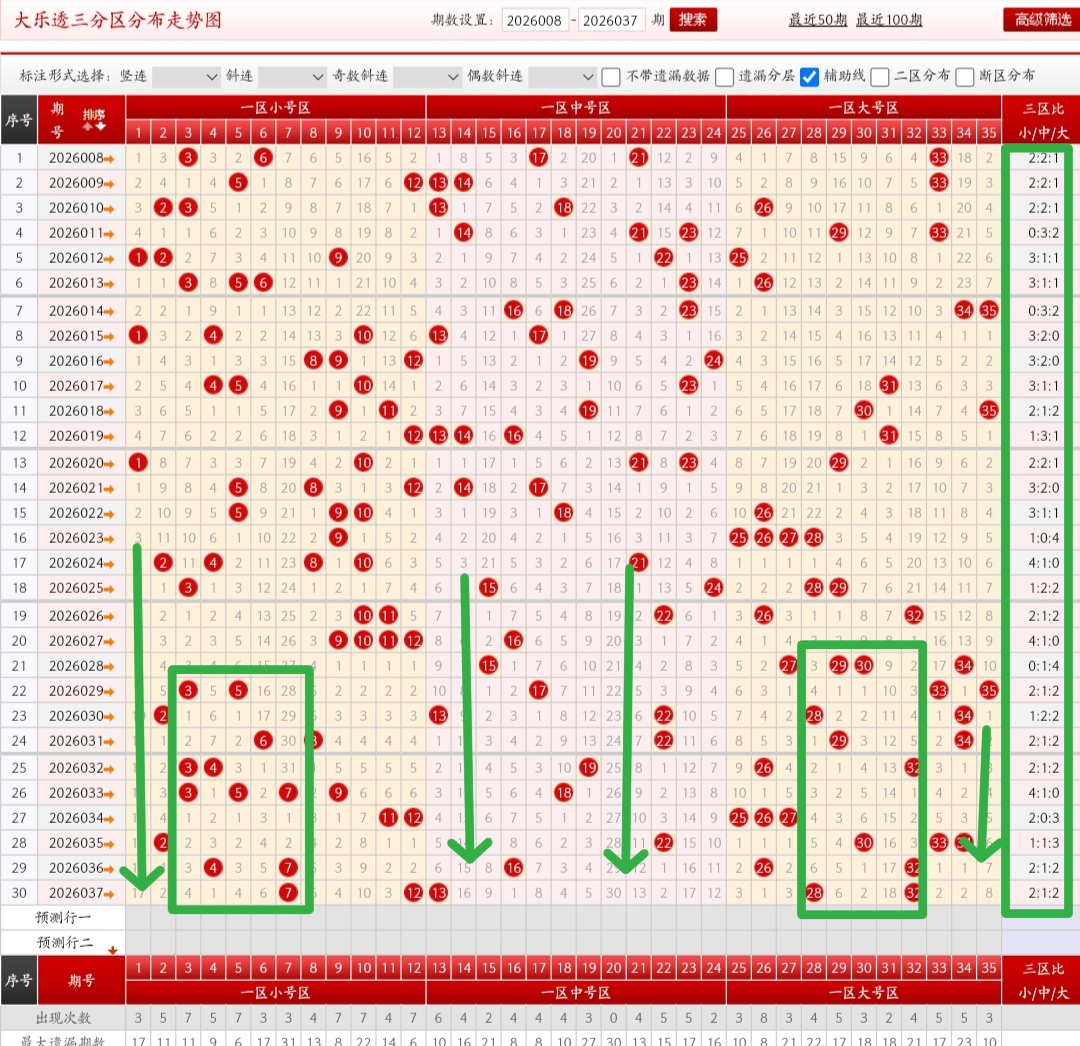1080x1046 pixels.
Task: Click the 高级筛选 advanced filter button
Action: point(1041,20)
